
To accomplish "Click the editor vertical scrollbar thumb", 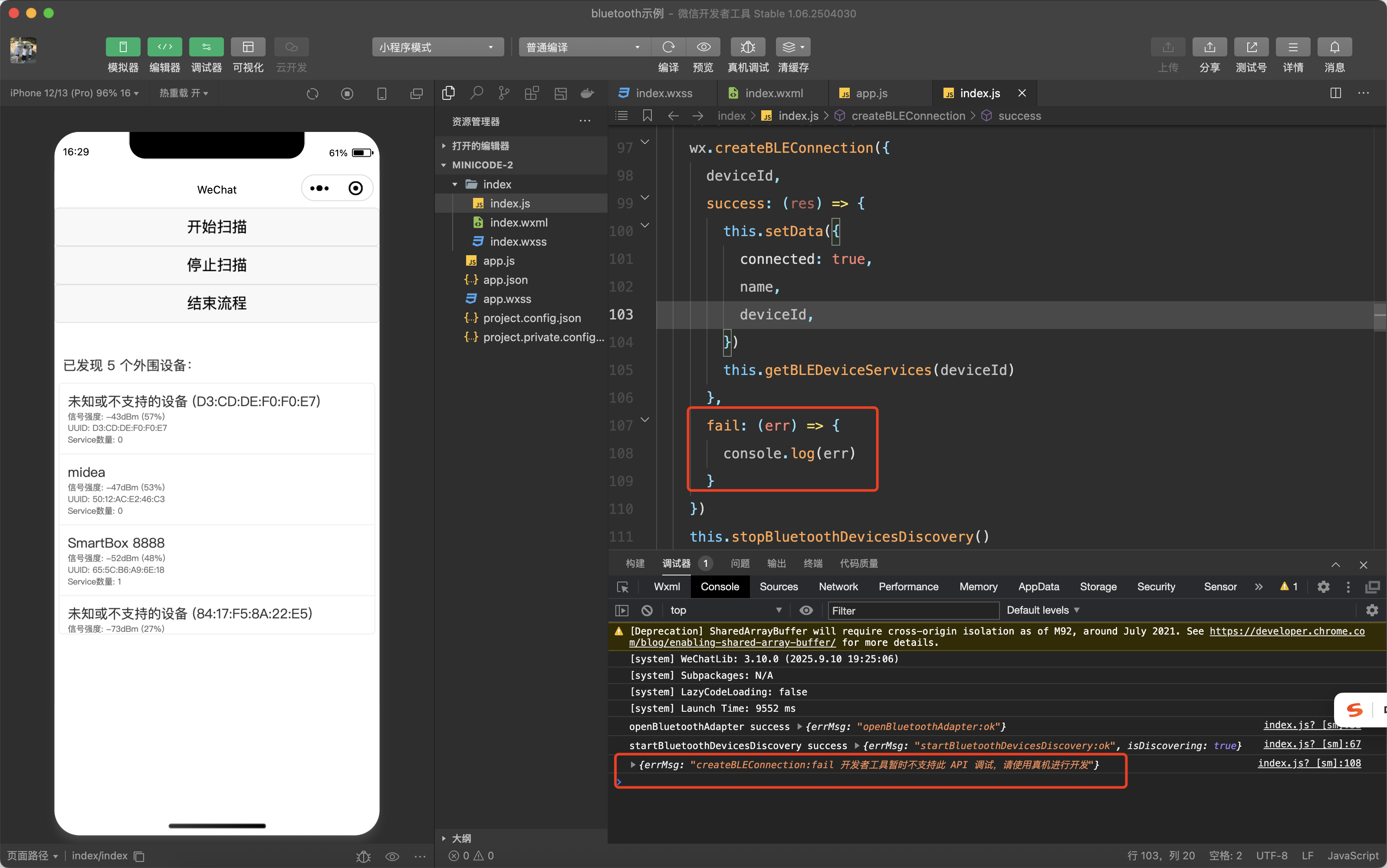I will click(1380, 317).
